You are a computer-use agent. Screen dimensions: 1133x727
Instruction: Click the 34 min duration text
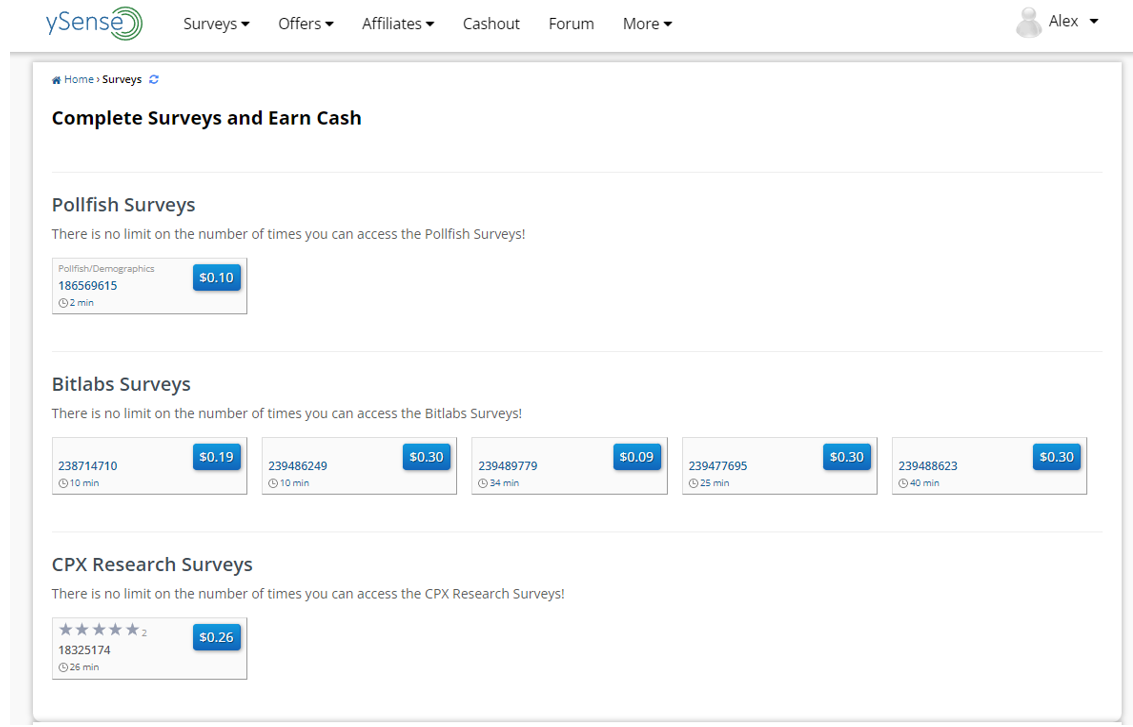(x=504, y=483)
